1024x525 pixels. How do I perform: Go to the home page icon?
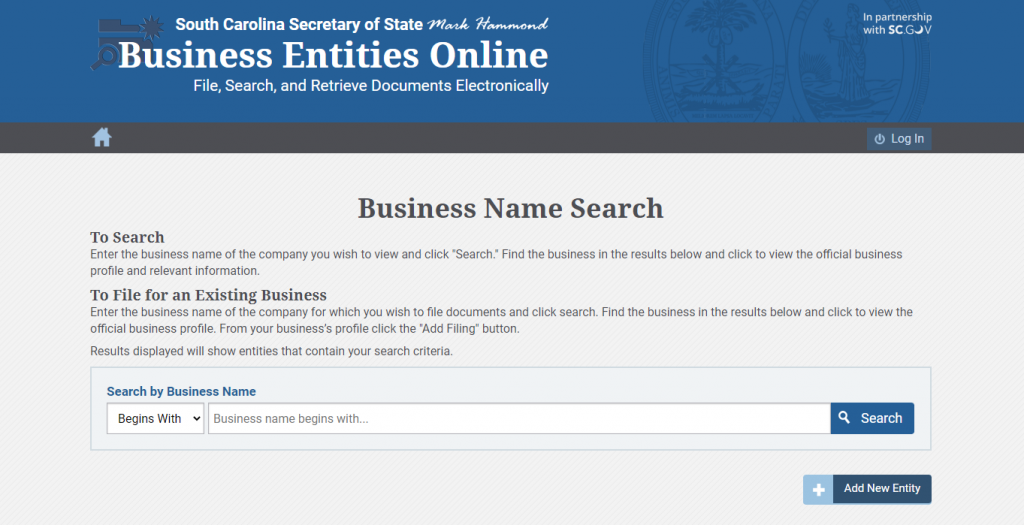click(102, 138)
